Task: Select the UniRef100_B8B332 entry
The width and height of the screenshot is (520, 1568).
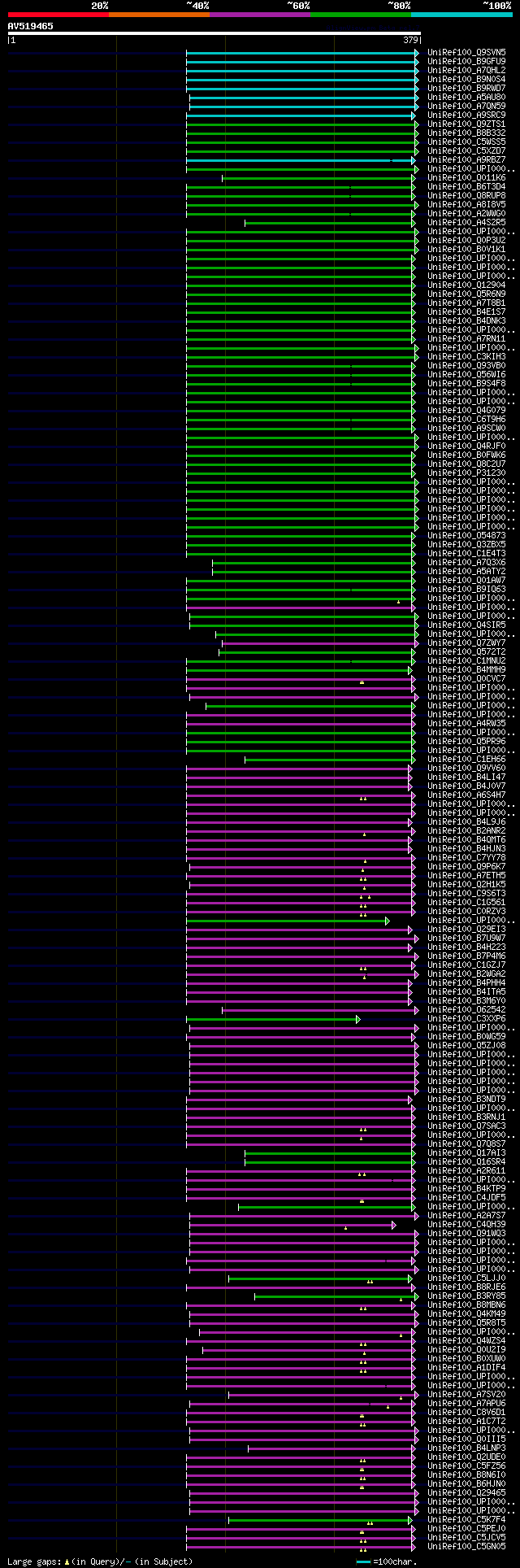Action: [466, 133]
